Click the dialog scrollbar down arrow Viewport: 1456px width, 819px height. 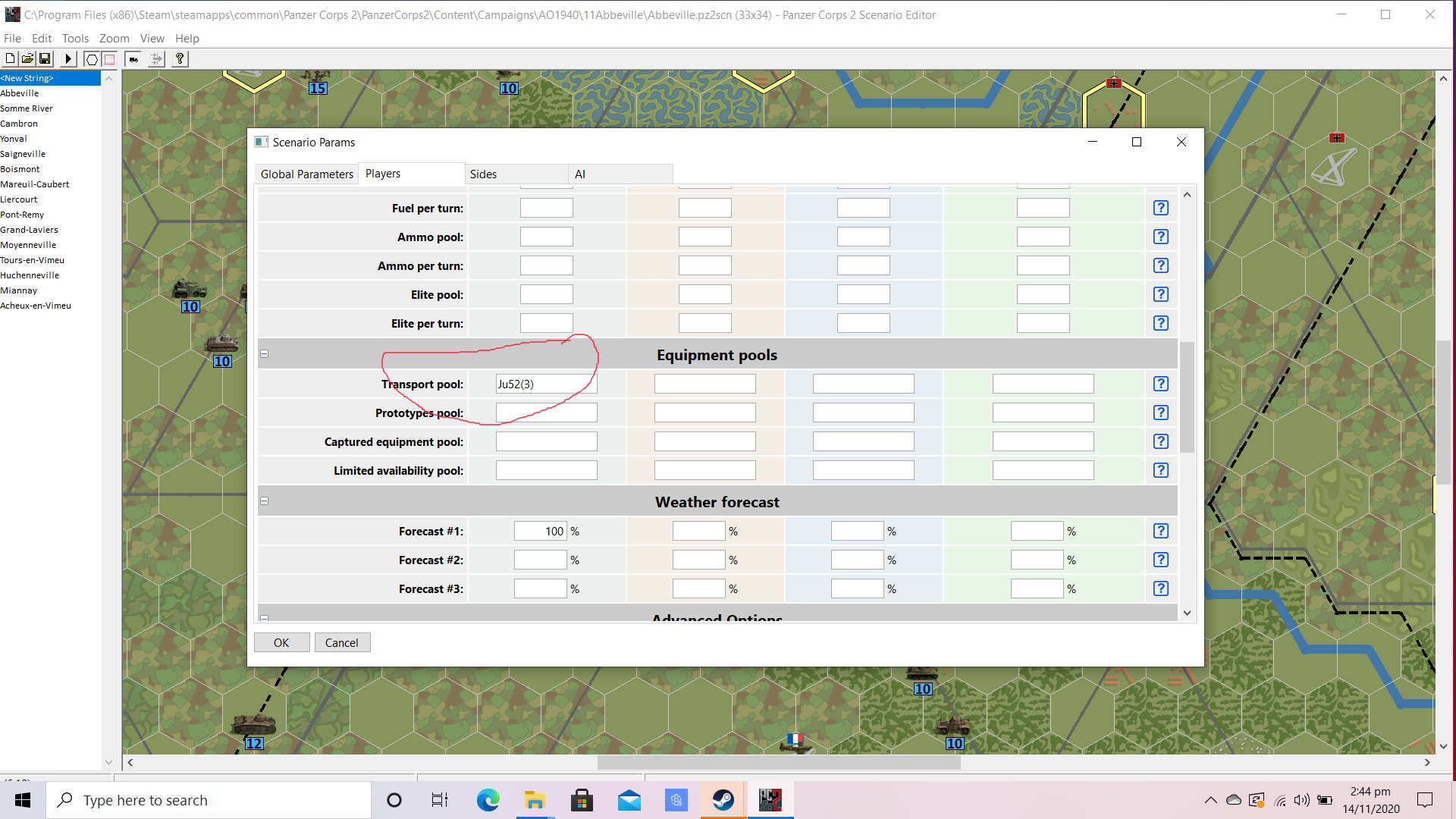1187,613
